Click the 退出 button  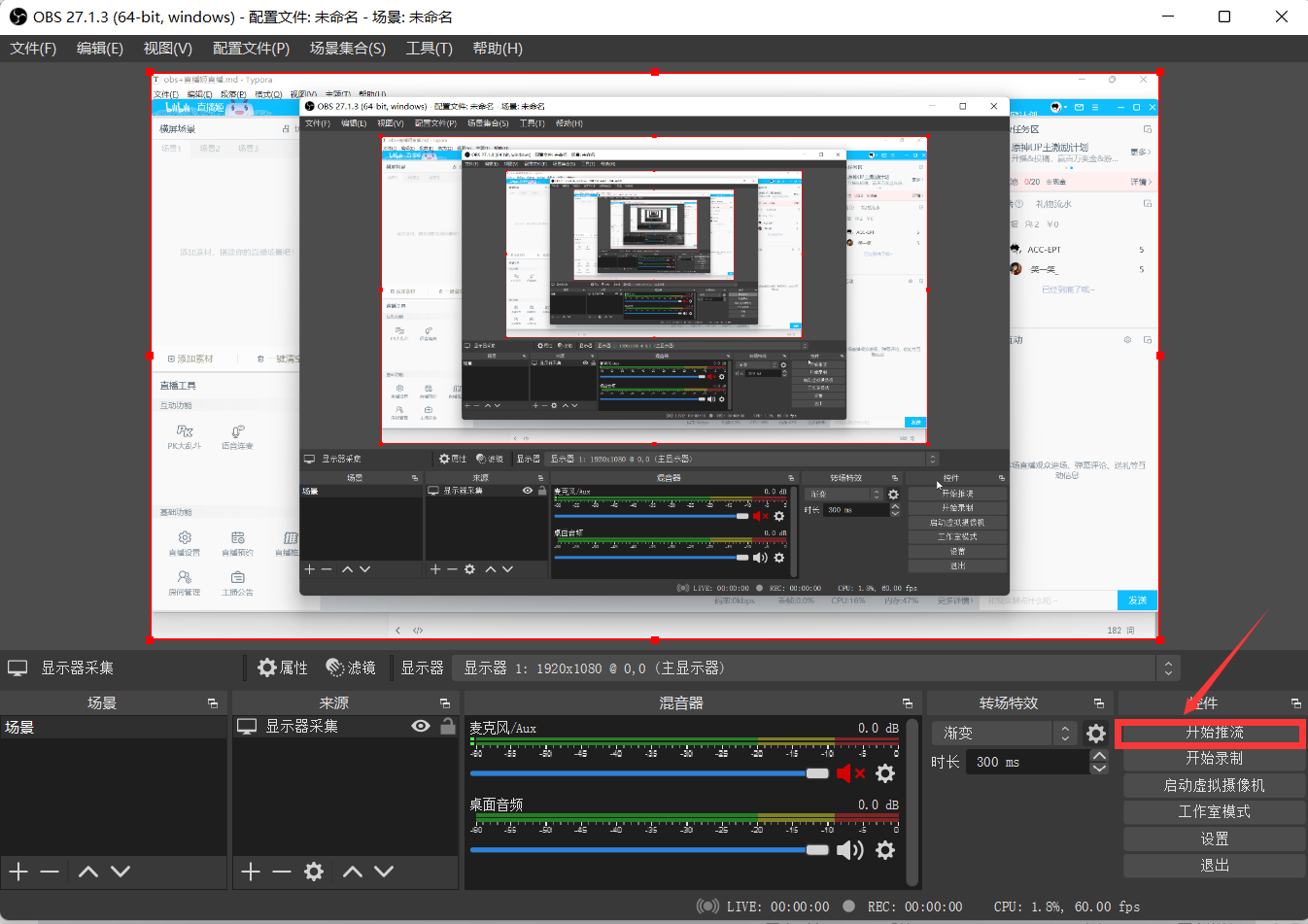coord(1214,865)
